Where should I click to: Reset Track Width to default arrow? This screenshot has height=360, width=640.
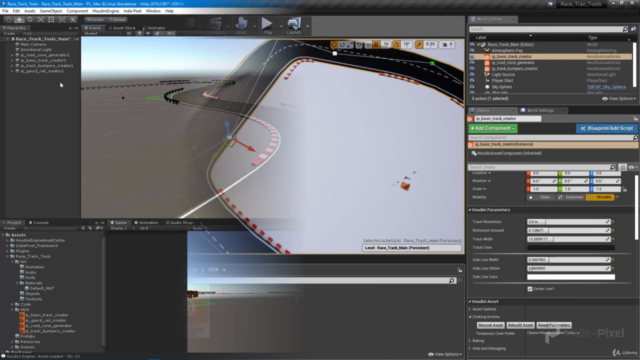point(613,239)
